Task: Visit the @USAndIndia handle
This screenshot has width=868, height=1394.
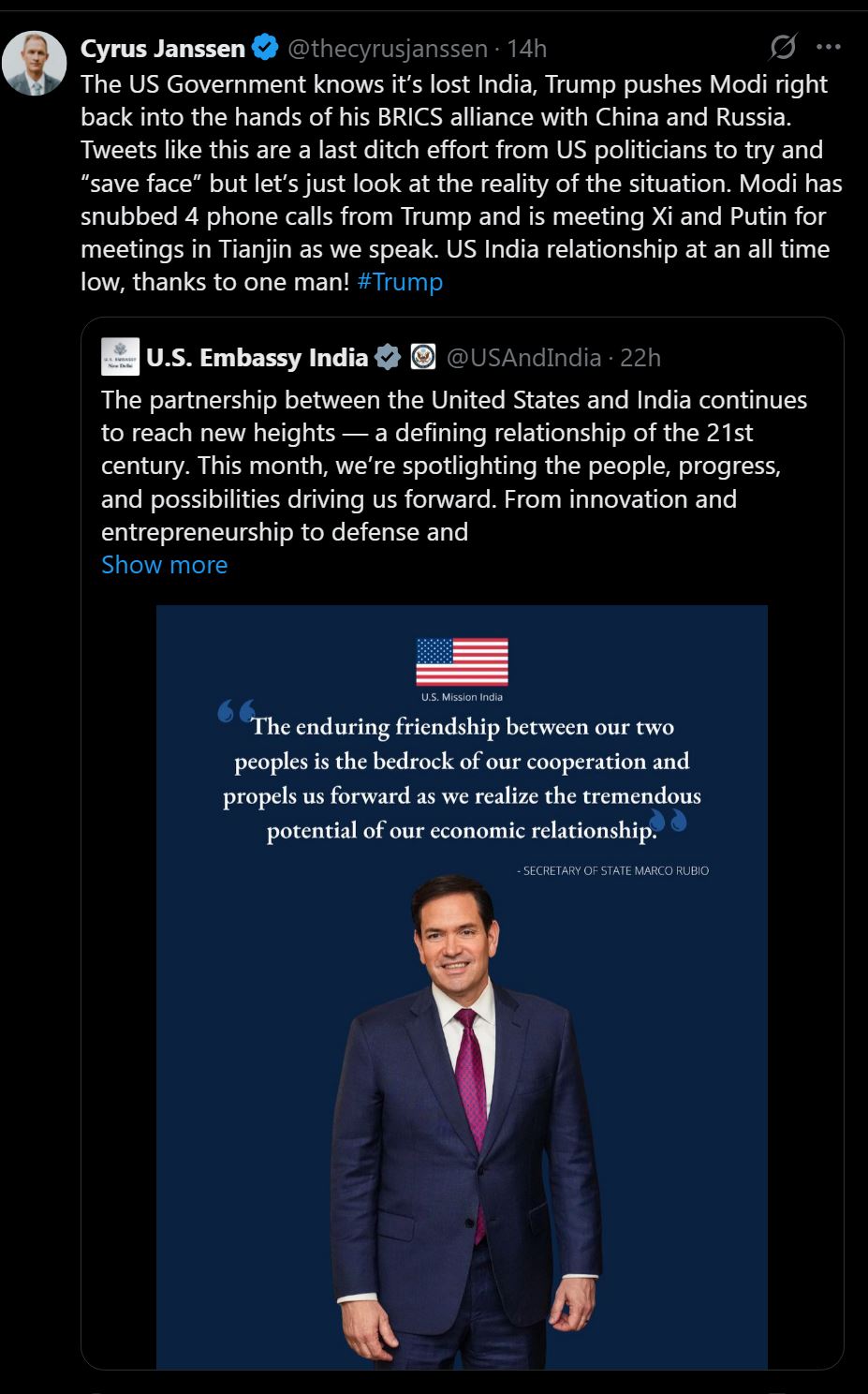Action: pyautogui.click(x=523, y=358)
